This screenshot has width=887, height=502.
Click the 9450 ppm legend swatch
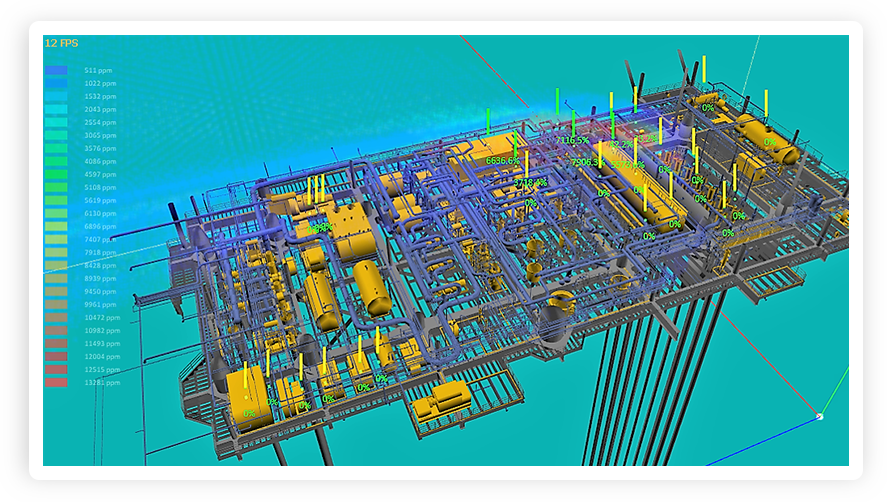coord(56,291)
